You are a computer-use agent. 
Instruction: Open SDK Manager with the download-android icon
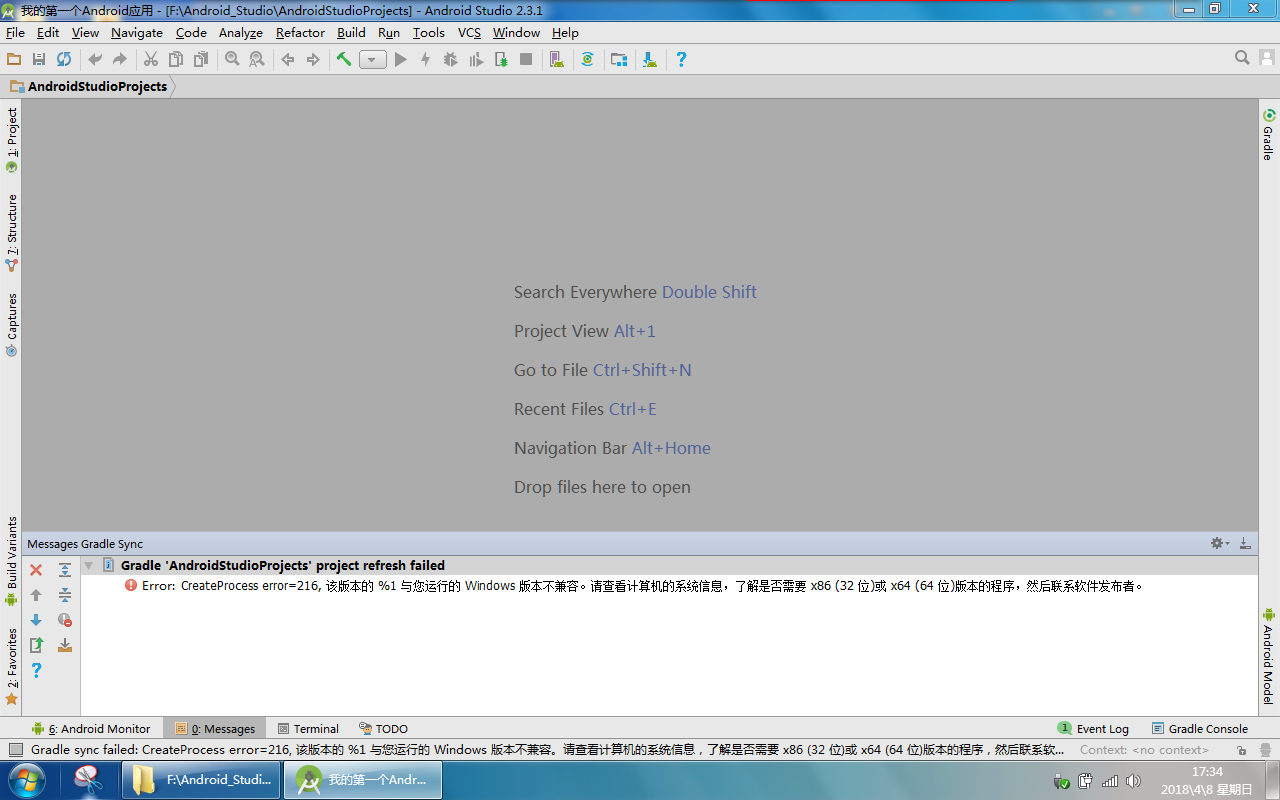click(650, 59)
